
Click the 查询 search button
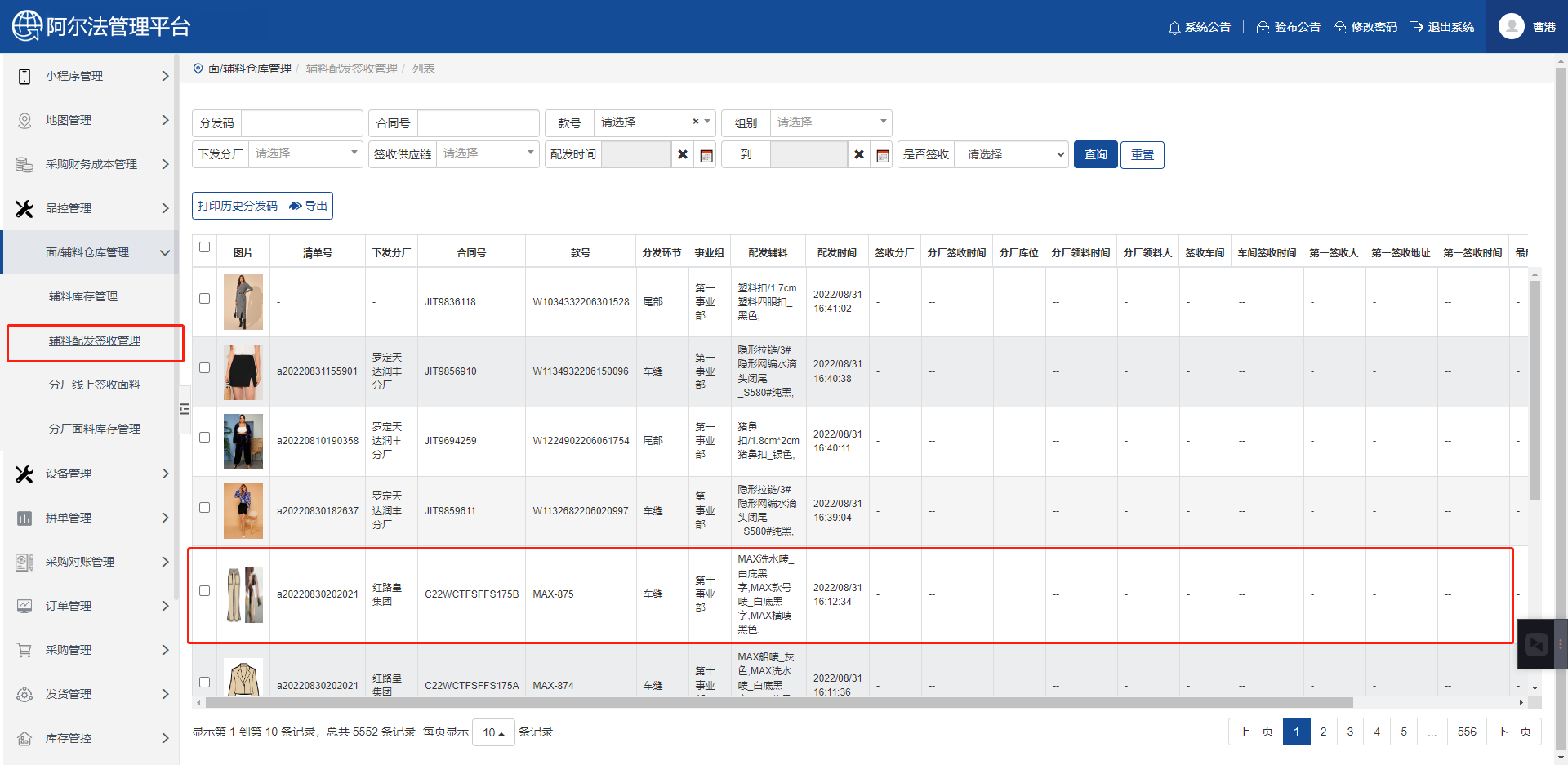[1095, 155]
